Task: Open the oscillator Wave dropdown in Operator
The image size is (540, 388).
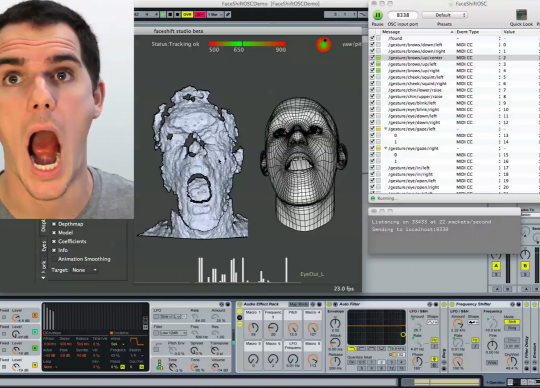Action: [x=117, y=344]
